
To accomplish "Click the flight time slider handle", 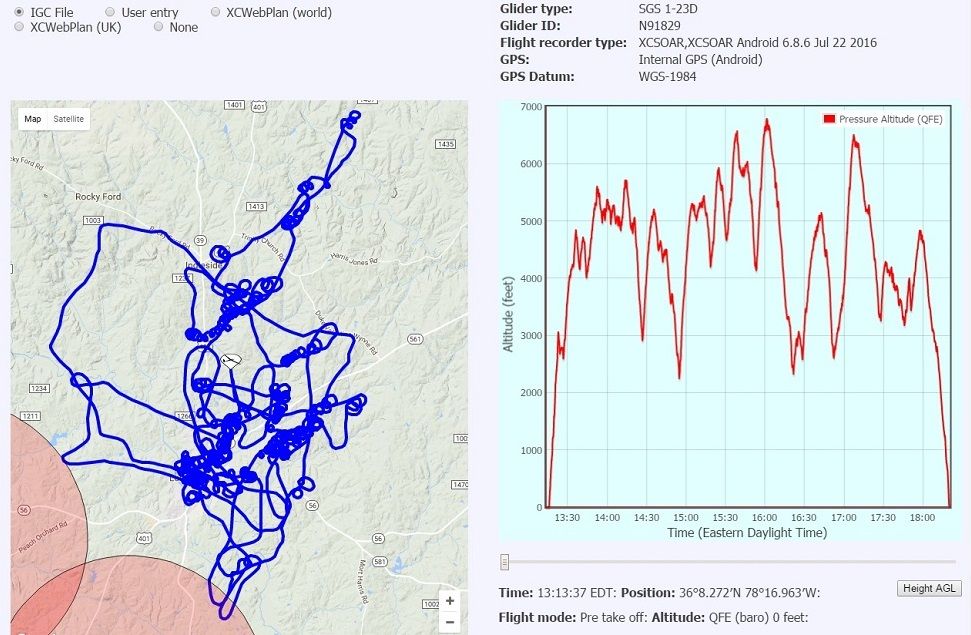I will click(x=505, y=562).
